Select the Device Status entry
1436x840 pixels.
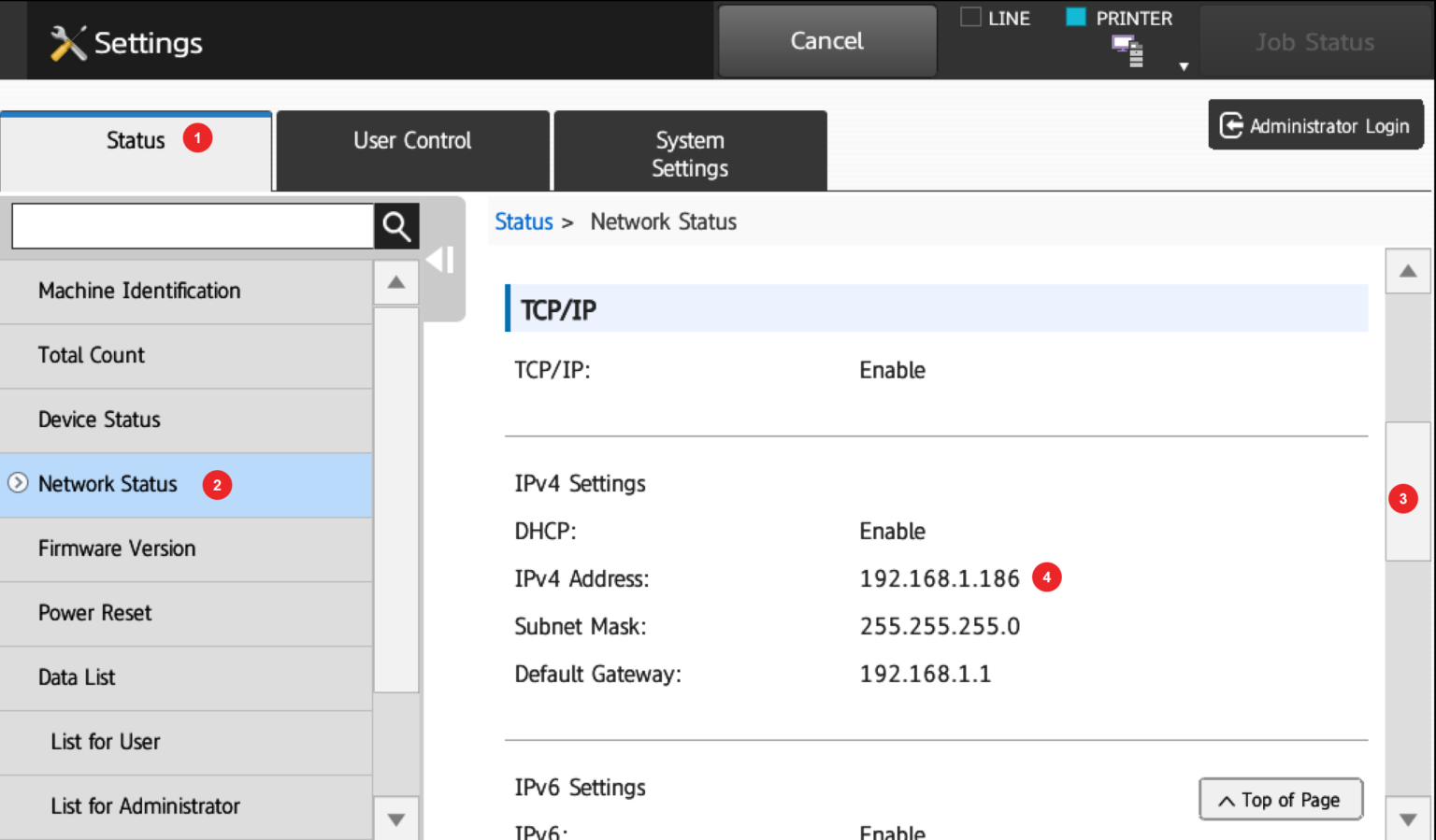(99, 420)
